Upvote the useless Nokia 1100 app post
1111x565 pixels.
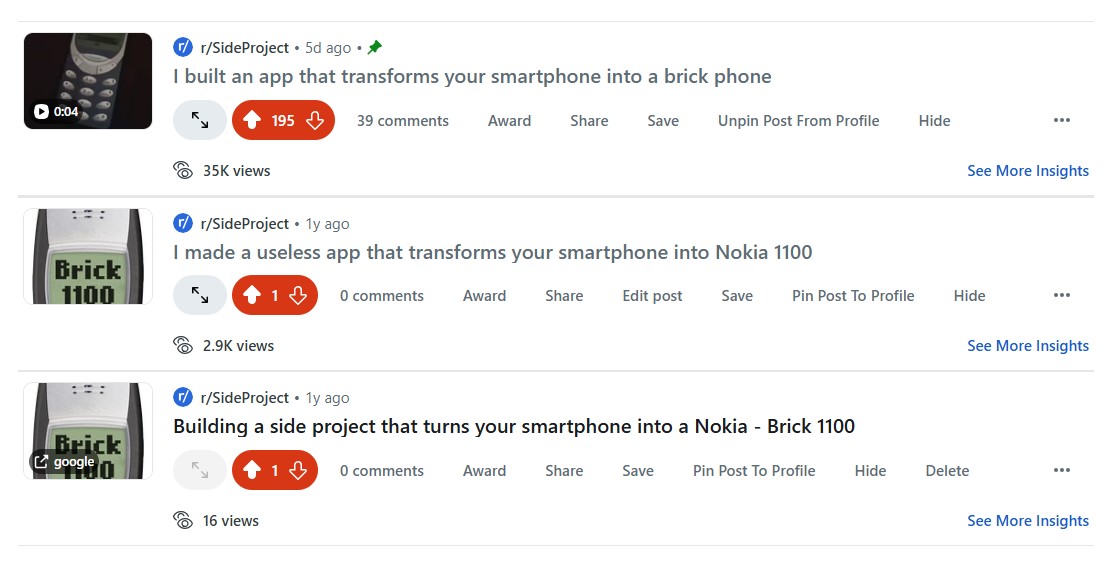[252, 296]
